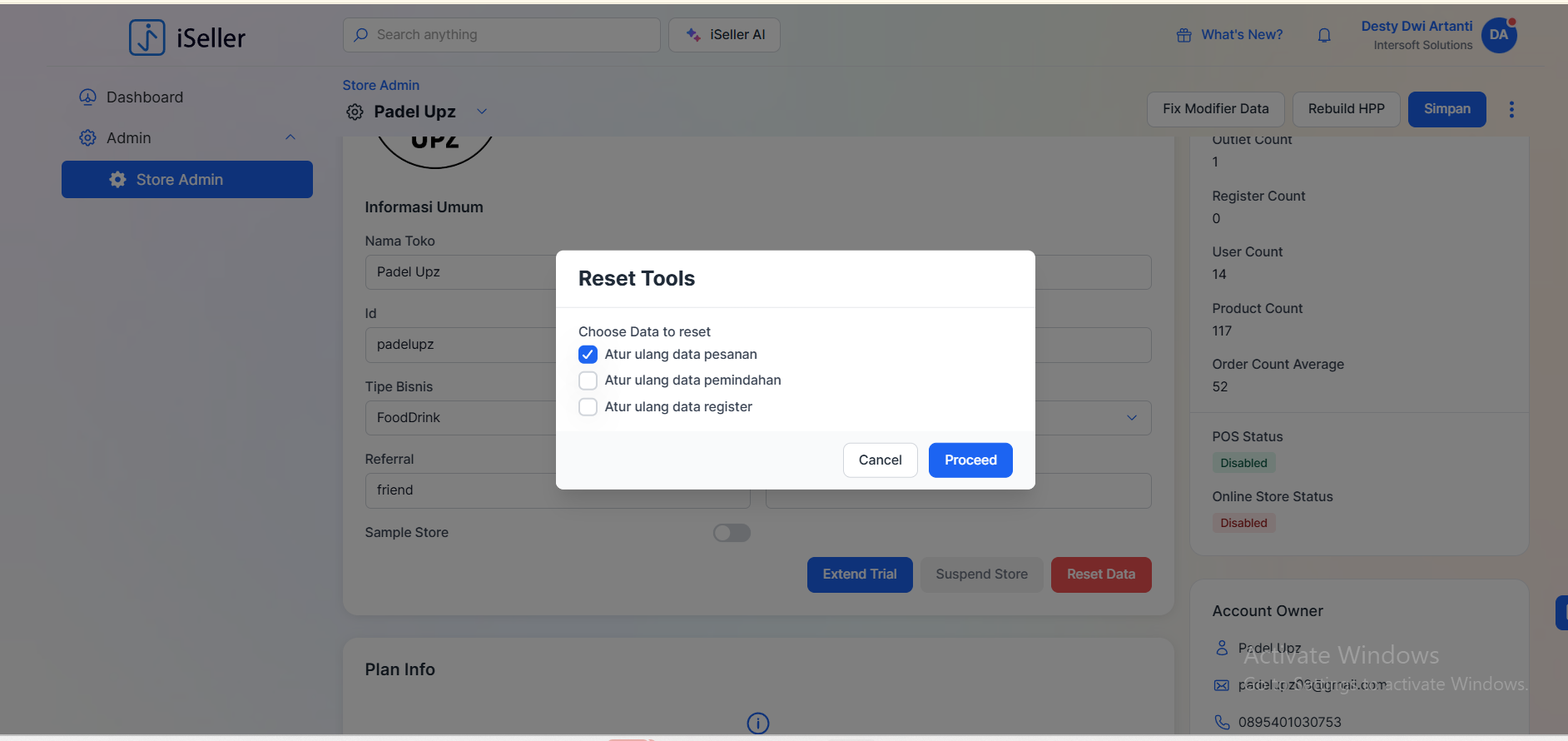Open the notifications bell

1324,35
